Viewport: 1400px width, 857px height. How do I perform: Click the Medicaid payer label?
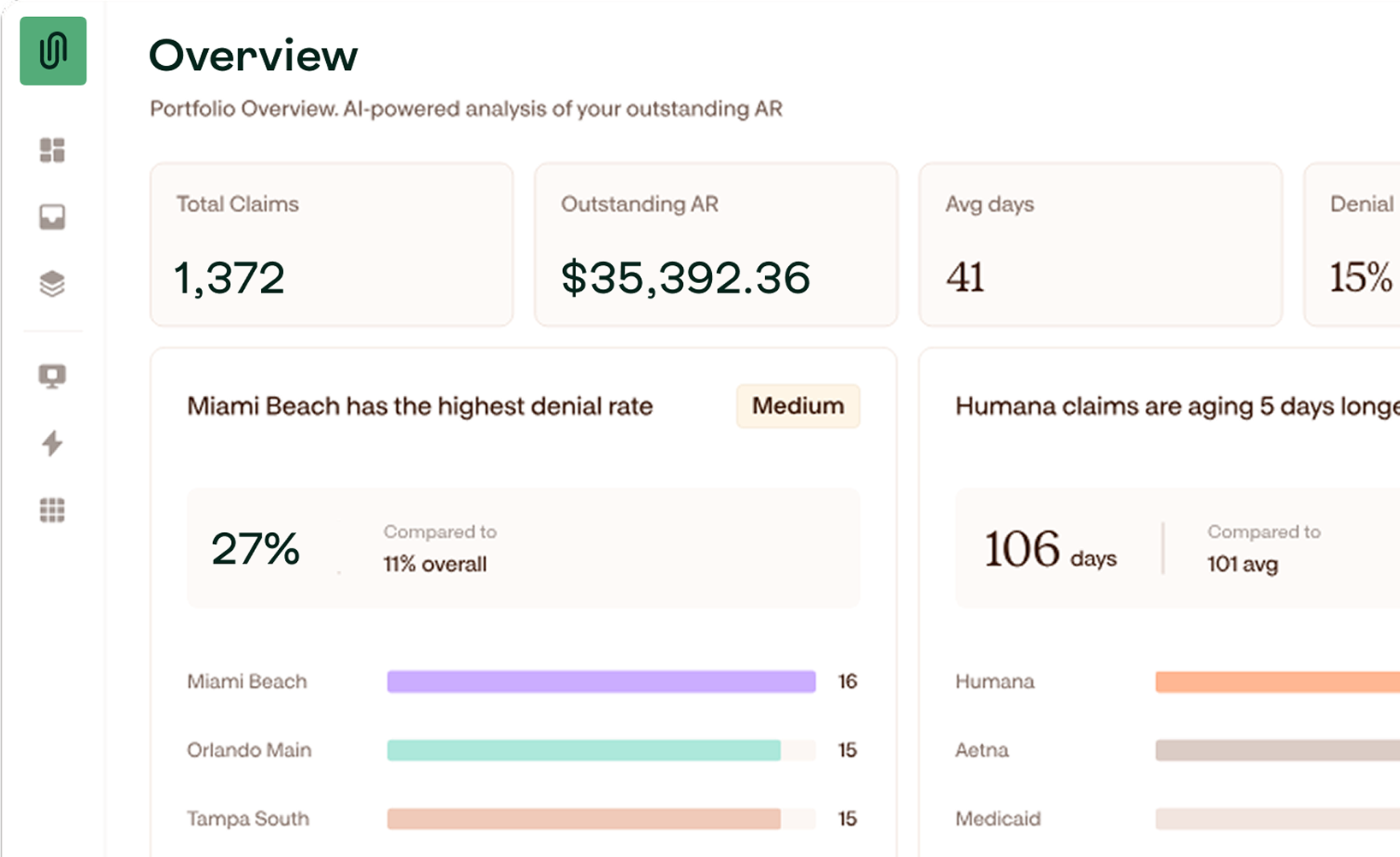[x=999, y=819]
